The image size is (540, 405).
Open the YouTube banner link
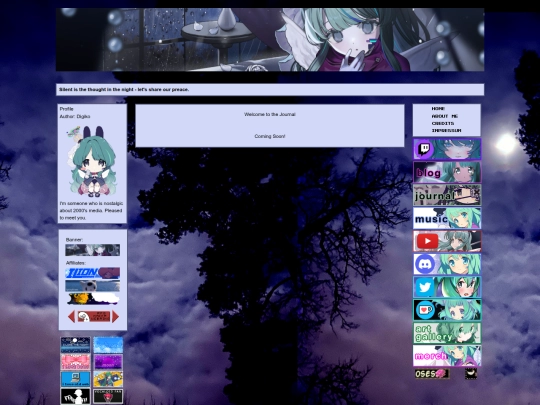[447, 241]
